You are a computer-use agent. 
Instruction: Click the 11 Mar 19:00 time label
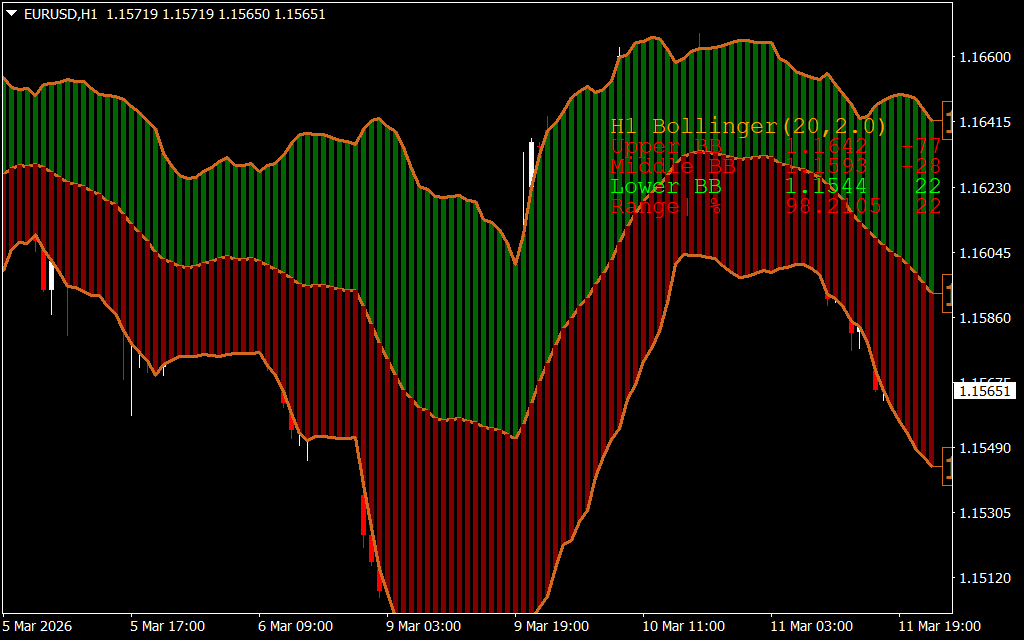point(937,626)
